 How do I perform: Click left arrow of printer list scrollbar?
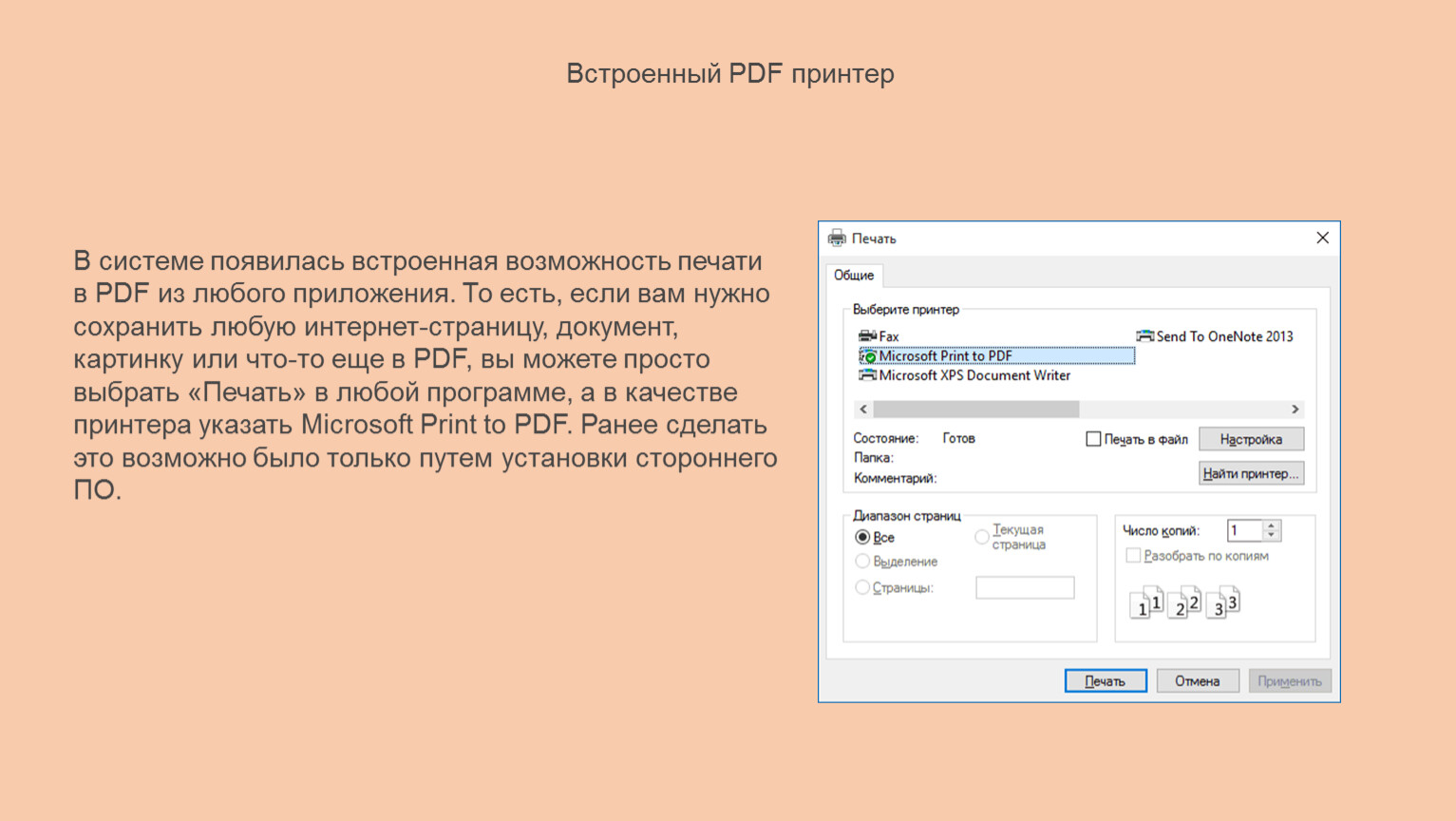(x=863, y=409)
